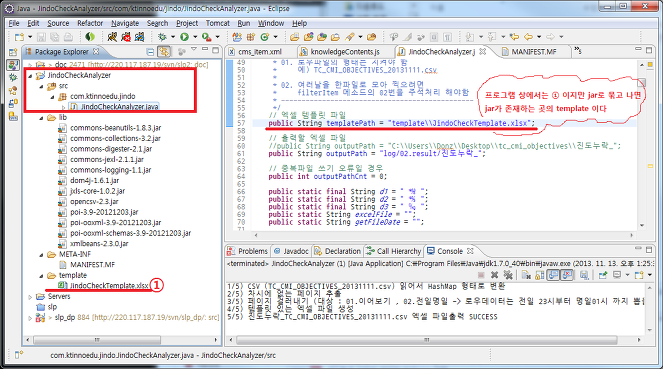The width and height of the screenshot is (663, 369).
Task: Collapse the template folder node
Action: (41, 276)
